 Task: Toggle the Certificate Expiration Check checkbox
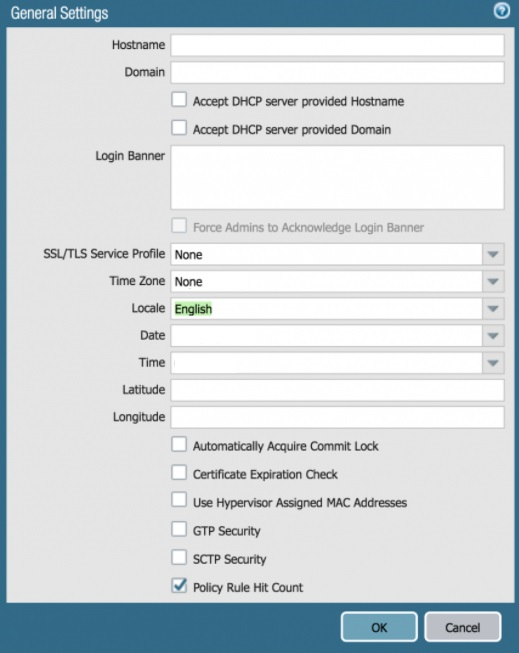point(179,473)
